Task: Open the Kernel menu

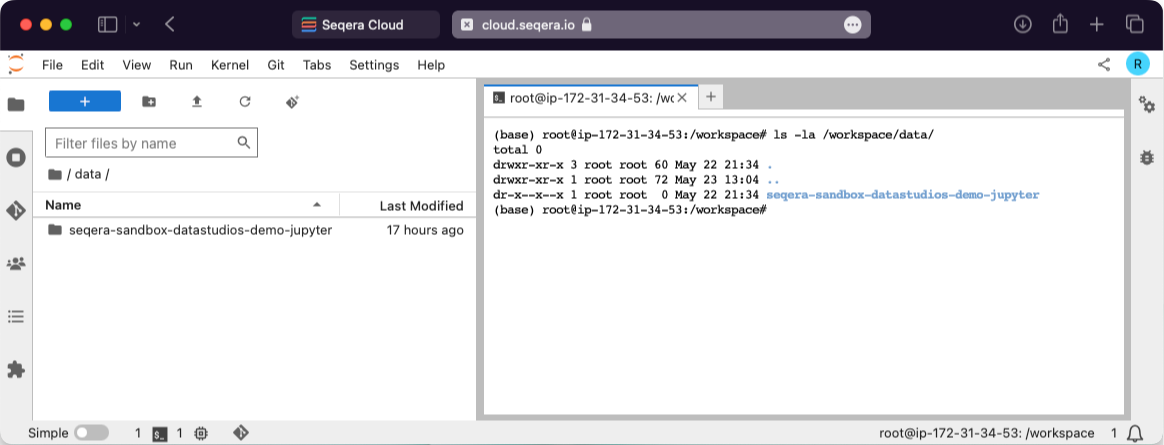Action: point(230,65)
